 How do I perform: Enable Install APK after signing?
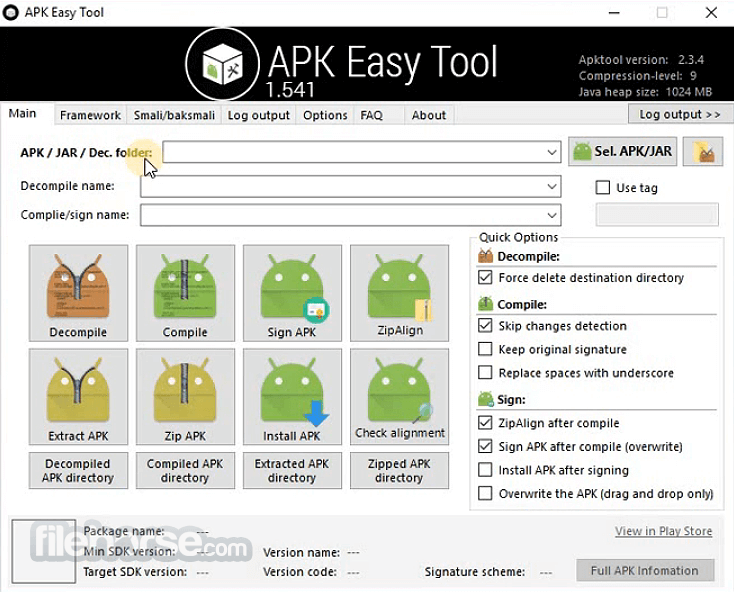pos(485,469)
